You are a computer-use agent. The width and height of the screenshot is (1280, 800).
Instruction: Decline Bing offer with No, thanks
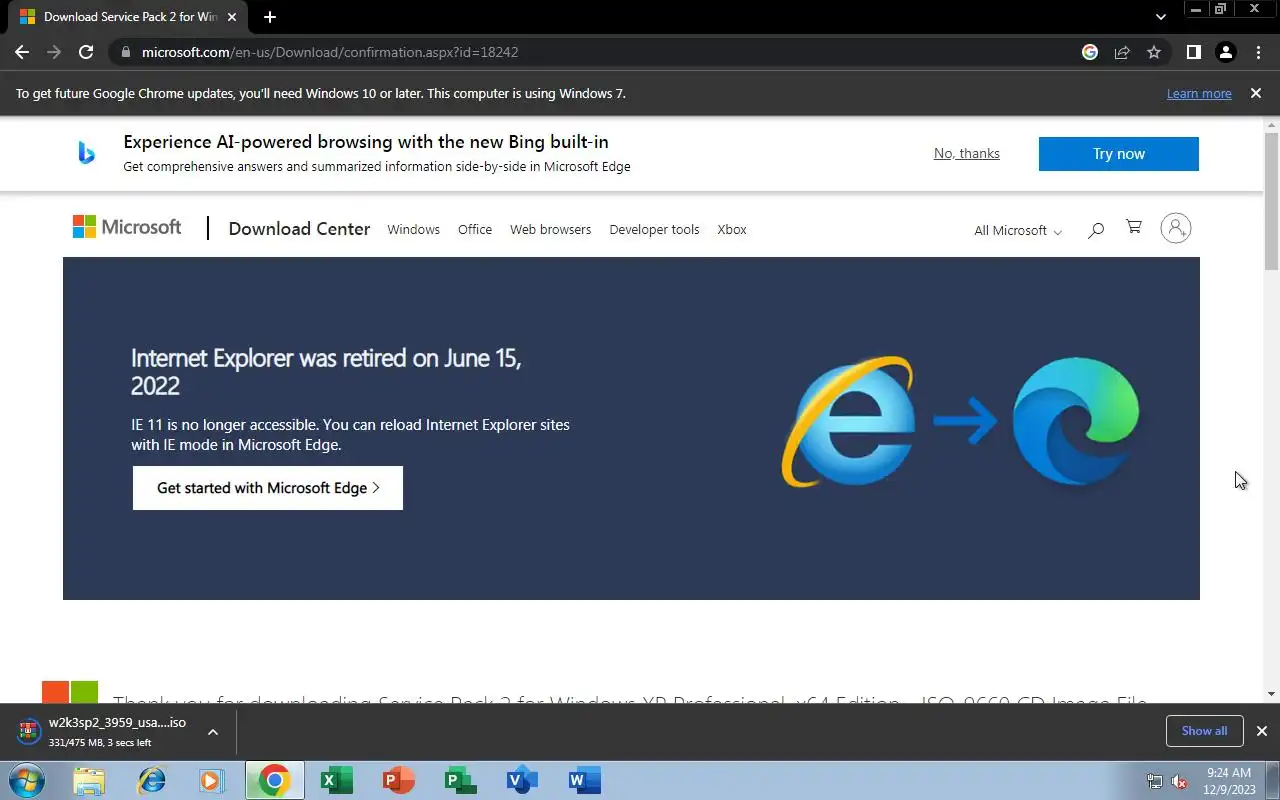966,153
